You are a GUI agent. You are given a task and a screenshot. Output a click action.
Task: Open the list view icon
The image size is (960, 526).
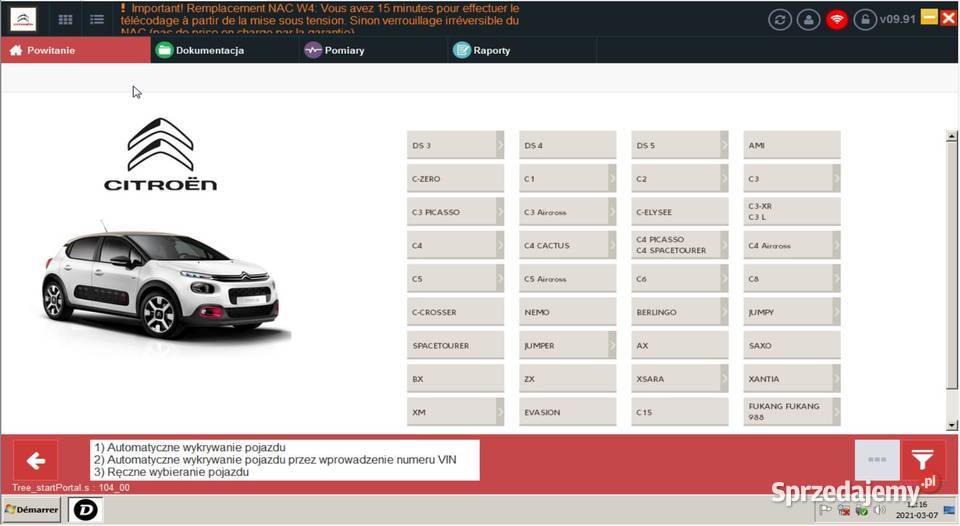[97, 20]
